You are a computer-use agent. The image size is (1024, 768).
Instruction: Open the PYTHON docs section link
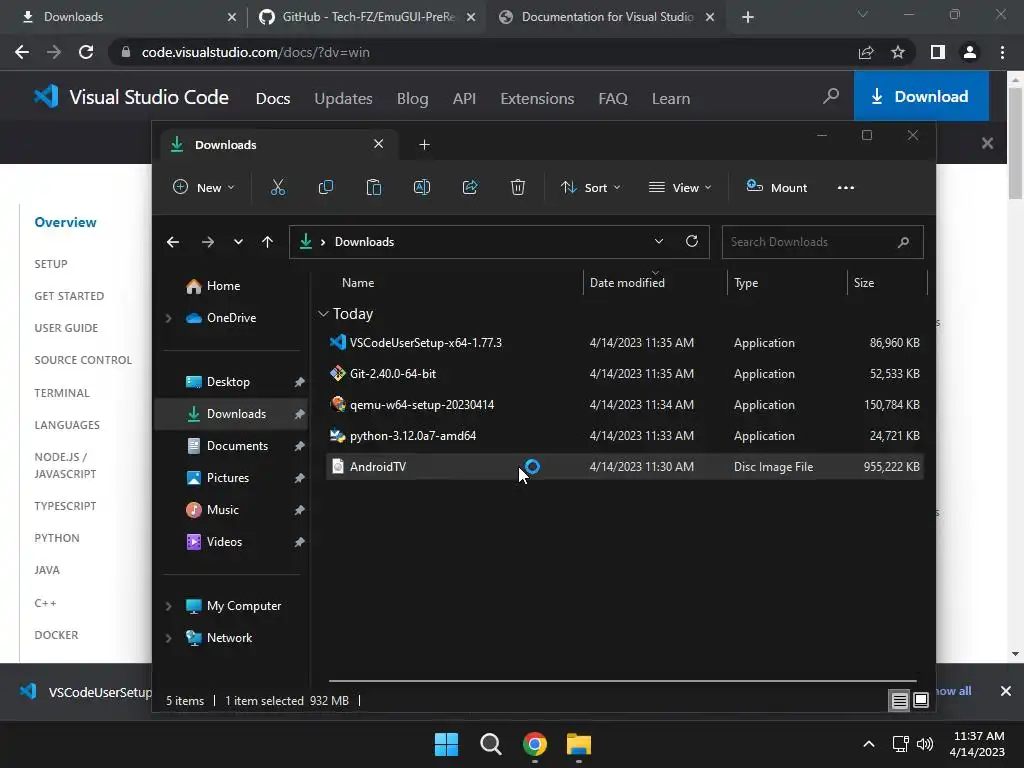point(57,538)
